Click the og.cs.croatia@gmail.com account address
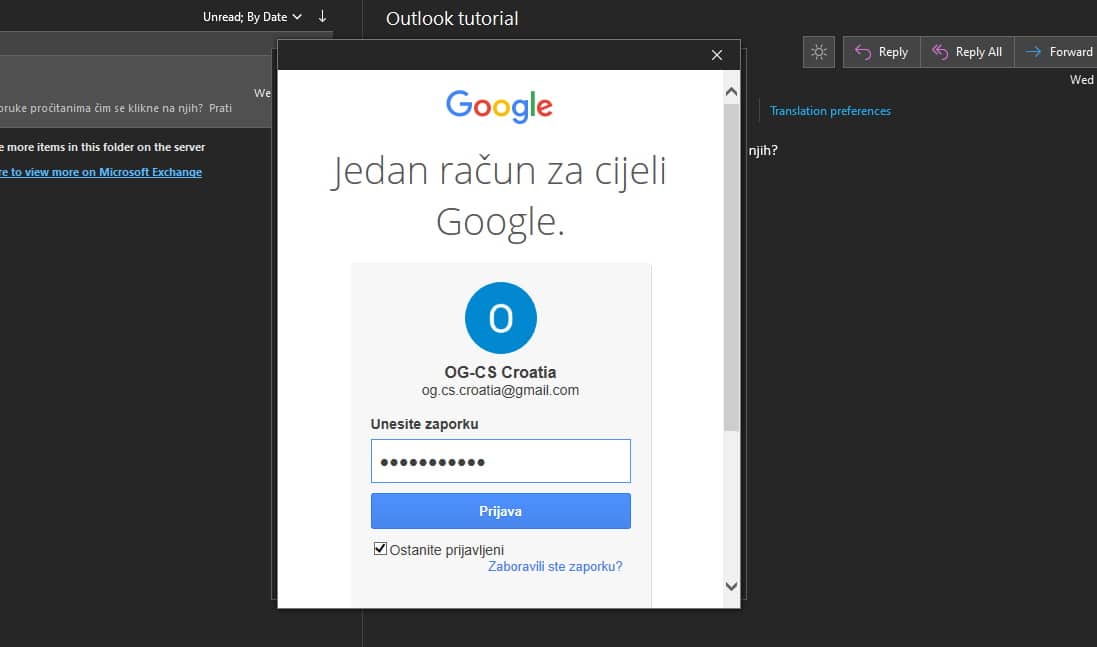Image resolution: width=1097 pixels, height=647 pixels. click(x=500, y=391)
